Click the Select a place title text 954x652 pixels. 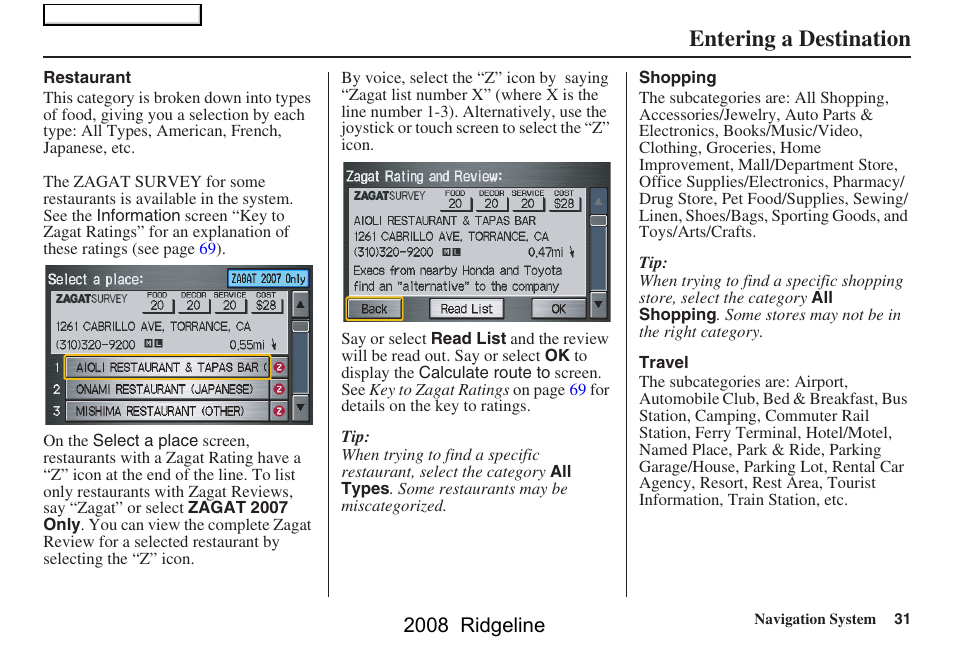click(x=96, y=279)
